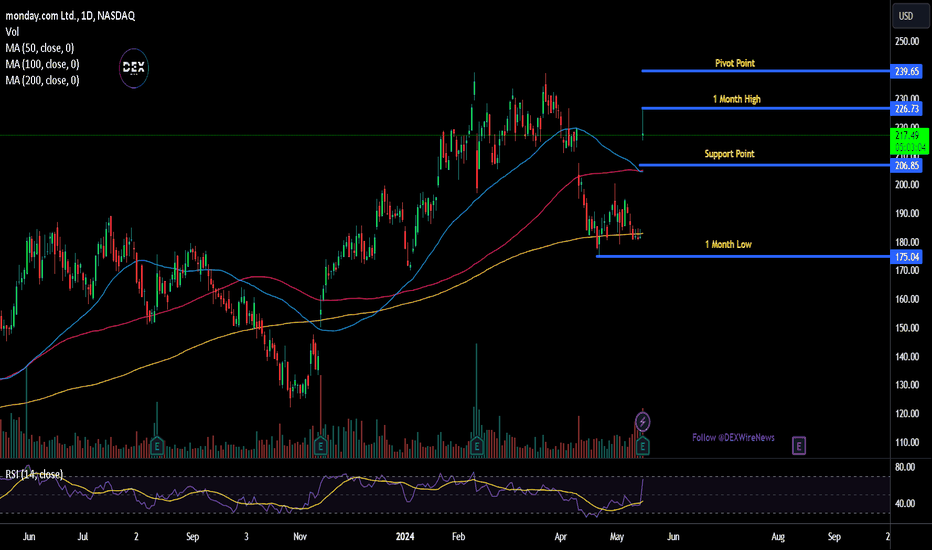
Task: Click the Support Point label
Action: 729,153
